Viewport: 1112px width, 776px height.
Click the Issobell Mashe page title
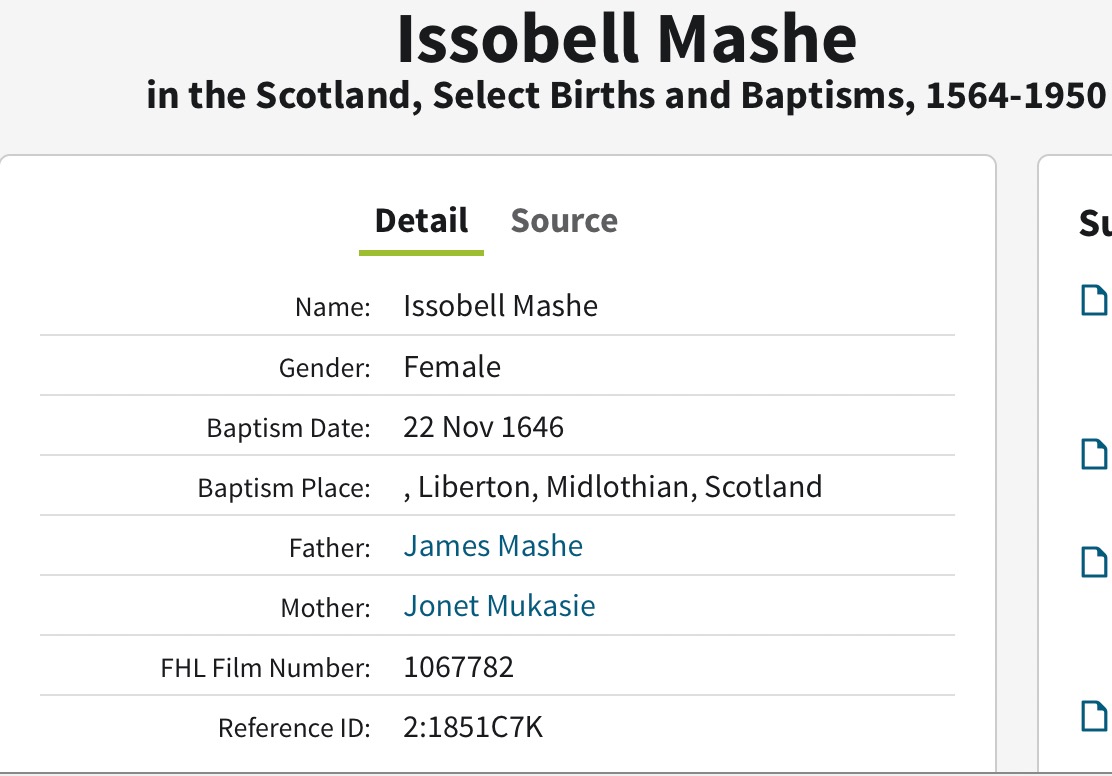(x=627, y=40)
